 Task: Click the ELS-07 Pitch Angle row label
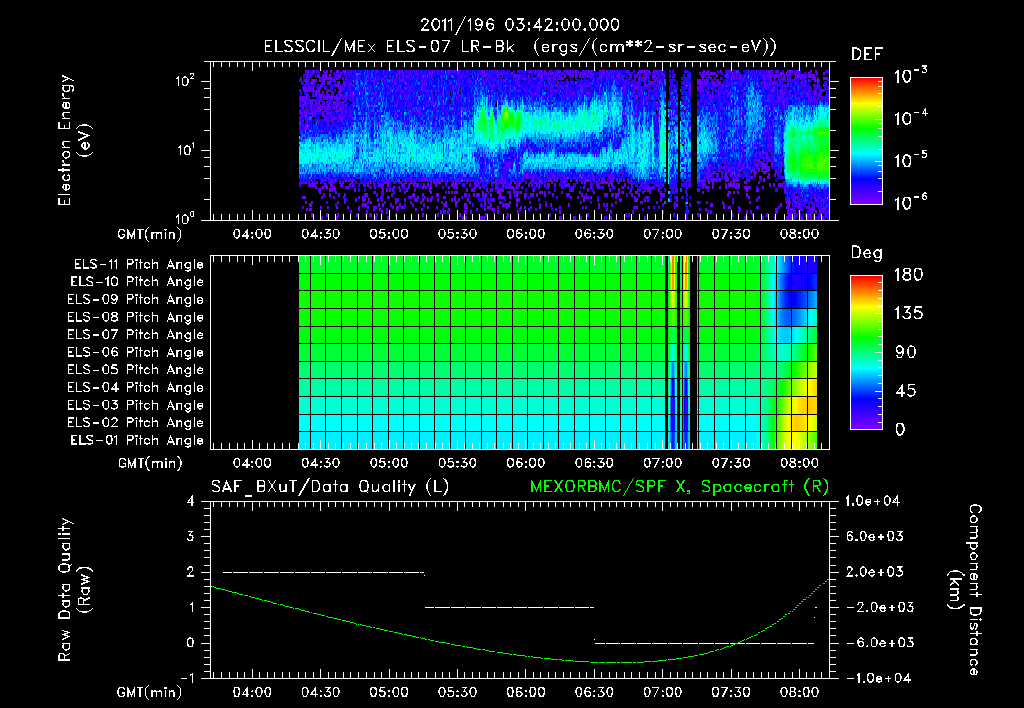(135, 334)
